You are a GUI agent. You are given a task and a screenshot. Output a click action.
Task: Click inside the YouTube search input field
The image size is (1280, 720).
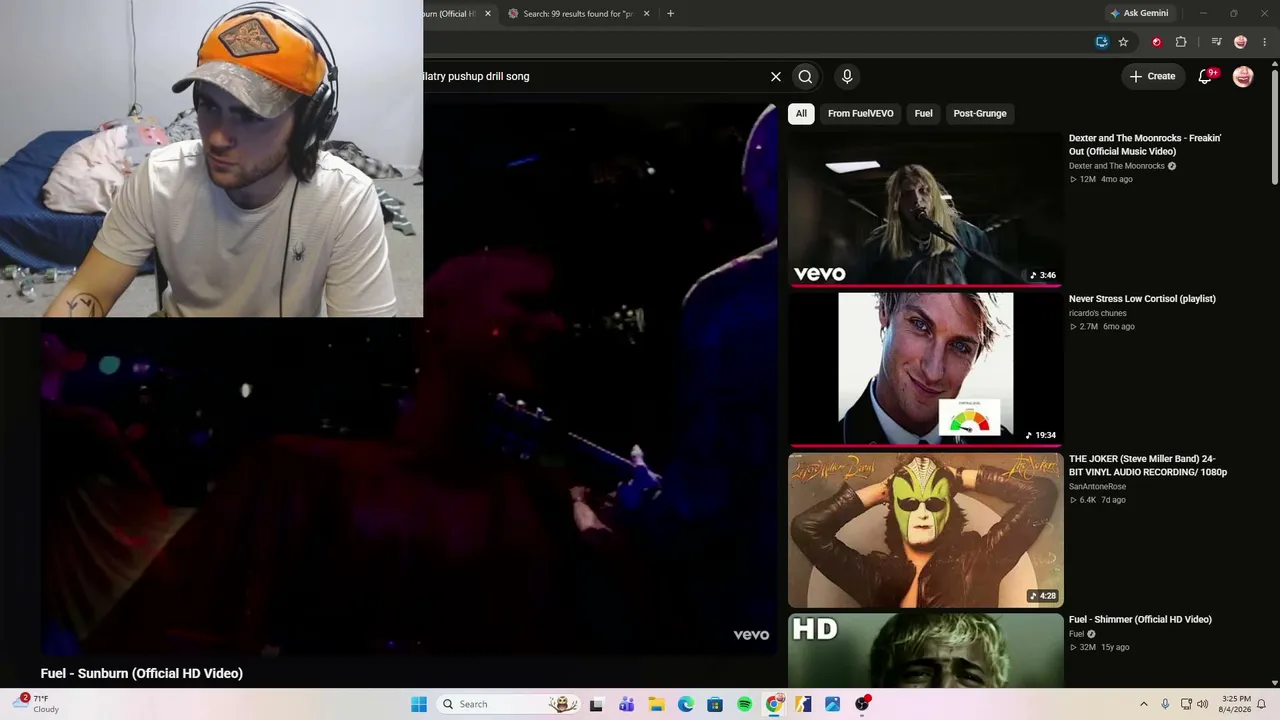[x=592, y=76]
